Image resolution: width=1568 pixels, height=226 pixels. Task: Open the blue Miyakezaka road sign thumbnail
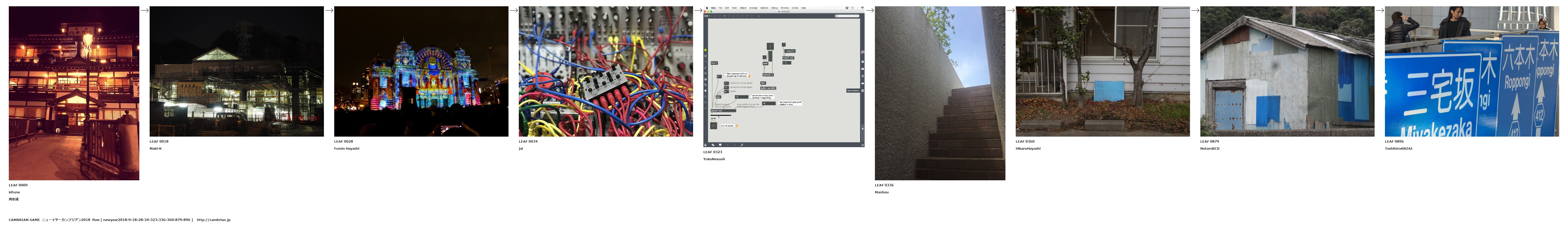click(1471, 71)
